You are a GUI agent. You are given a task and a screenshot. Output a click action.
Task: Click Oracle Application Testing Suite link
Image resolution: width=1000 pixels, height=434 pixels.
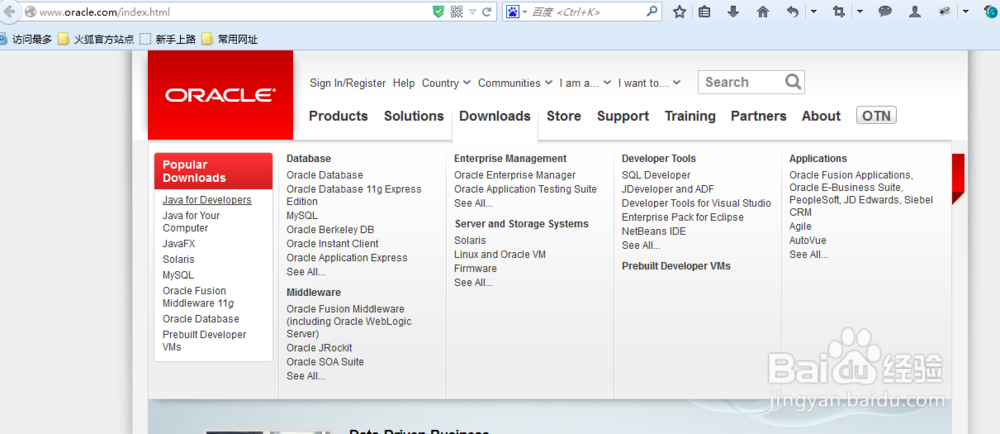pos(526,189)
